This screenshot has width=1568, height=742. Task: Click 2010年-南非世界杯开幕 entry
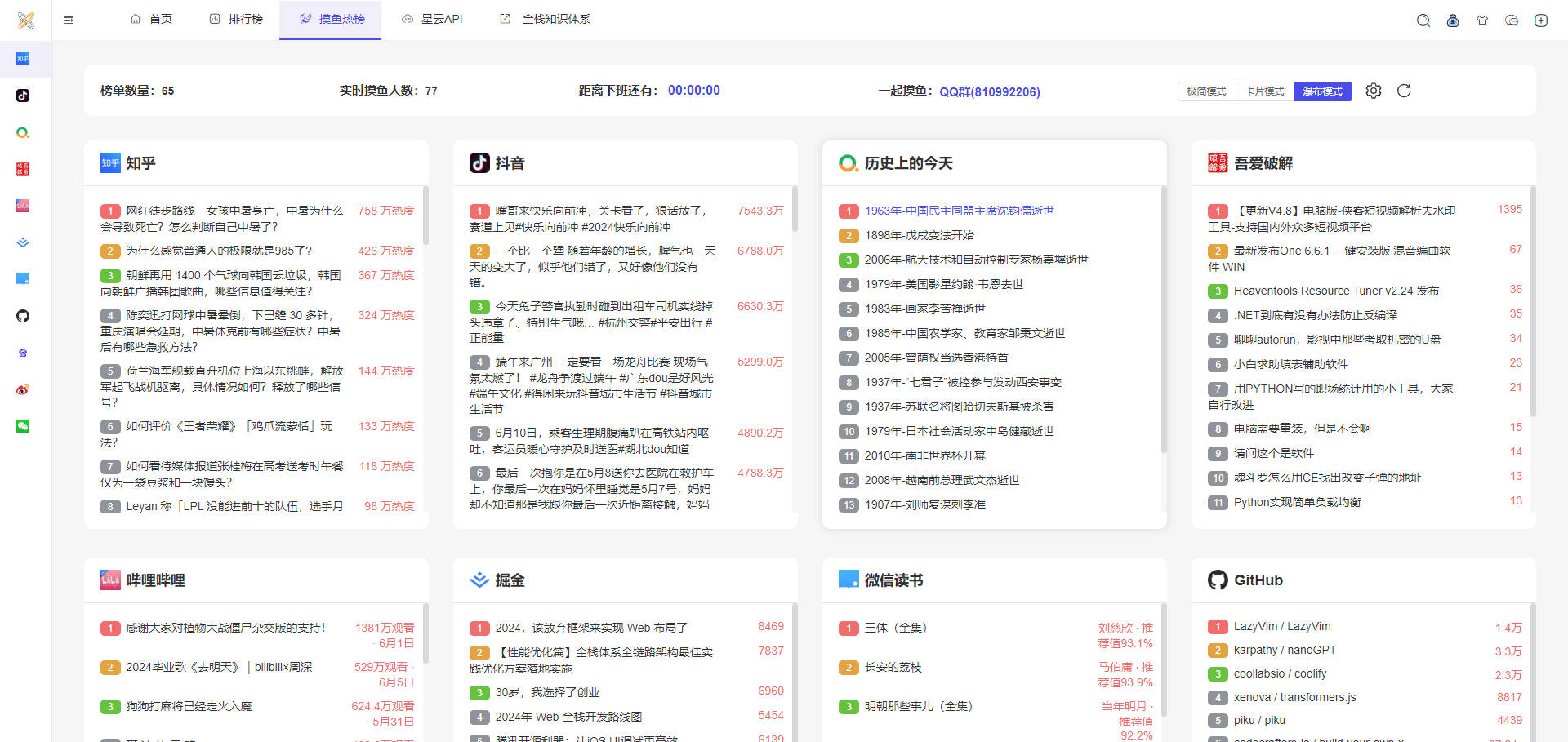(x=924, y=455)
